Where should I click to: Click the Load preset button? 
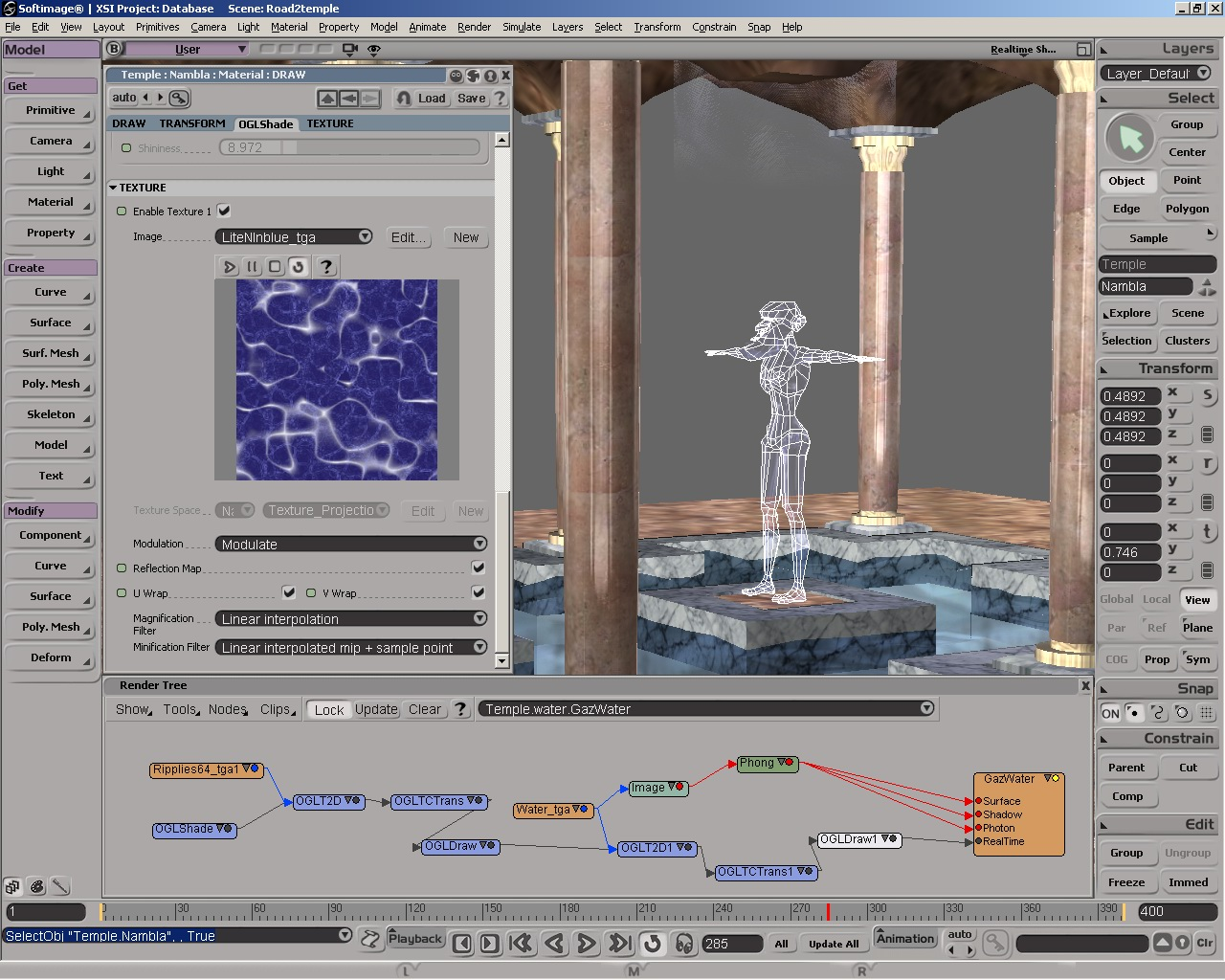[x=432, y=98]
